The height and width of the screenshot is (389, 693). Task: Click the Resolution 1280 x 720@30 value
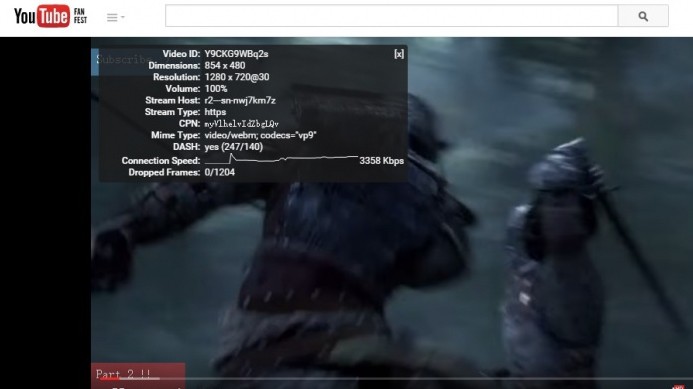click(x=237, y=77)
